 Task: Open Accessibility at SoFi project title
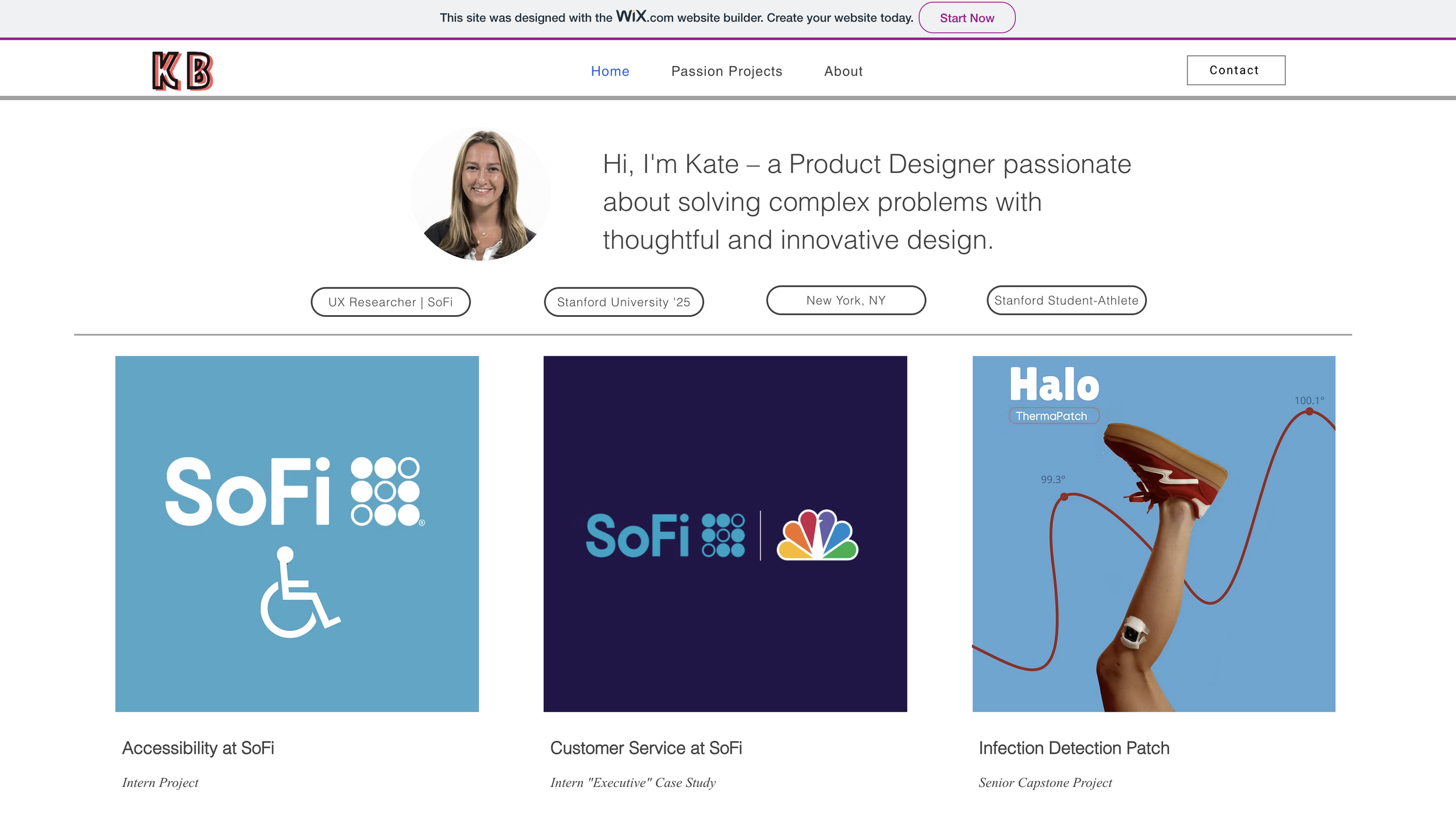click(198, 748)
